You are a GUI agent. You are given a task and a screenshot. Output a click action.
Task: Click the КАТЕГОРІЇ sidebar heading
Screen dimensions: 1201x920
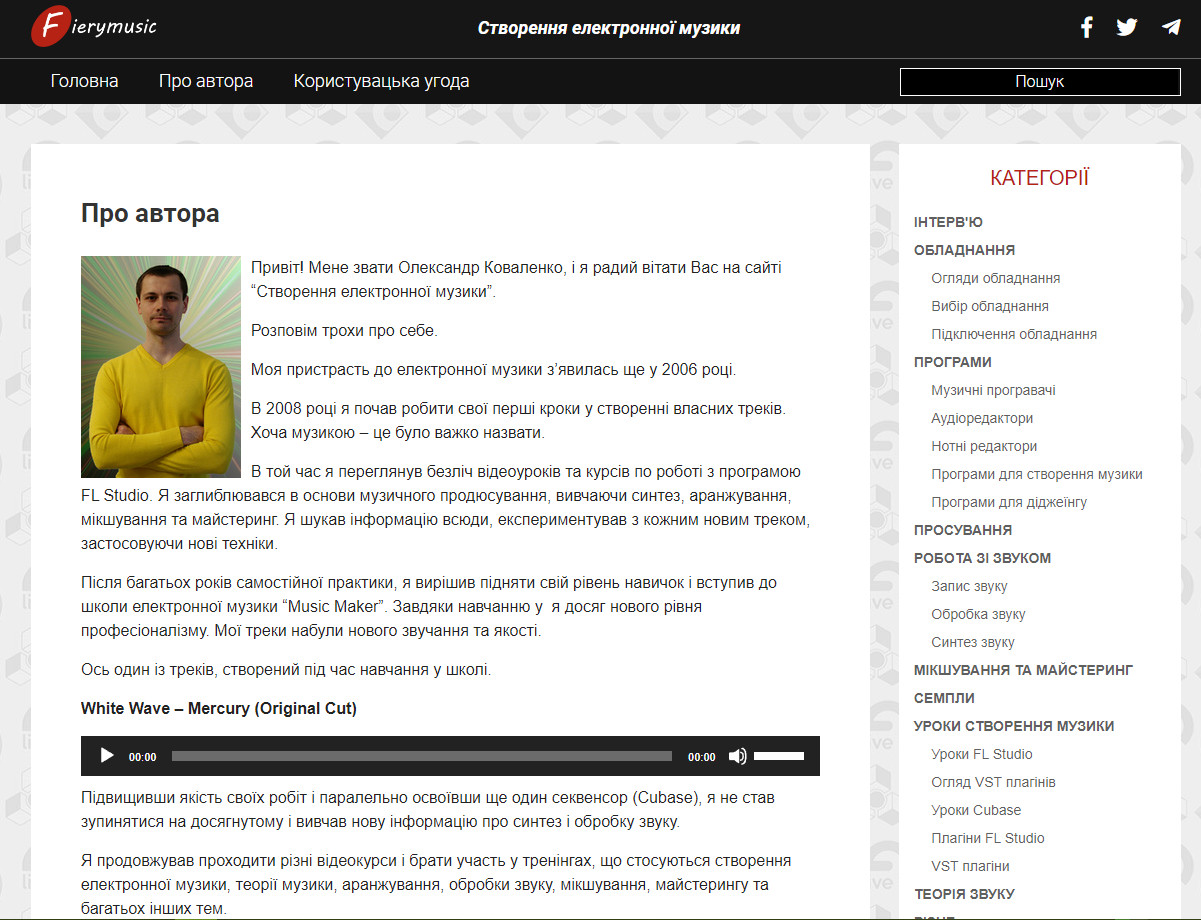click(1040, 178)
